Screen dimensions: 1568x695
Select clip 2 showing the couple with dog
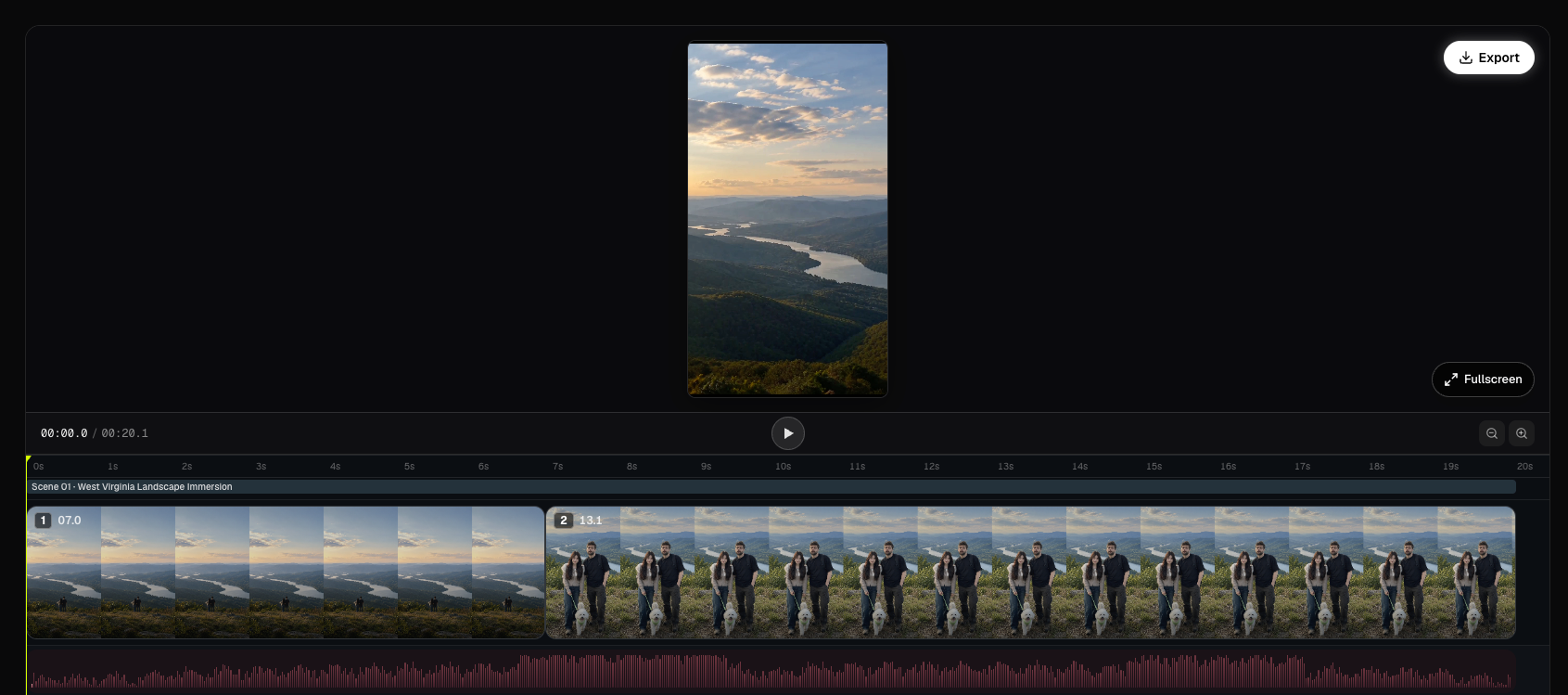click(x=1030, y=573)
